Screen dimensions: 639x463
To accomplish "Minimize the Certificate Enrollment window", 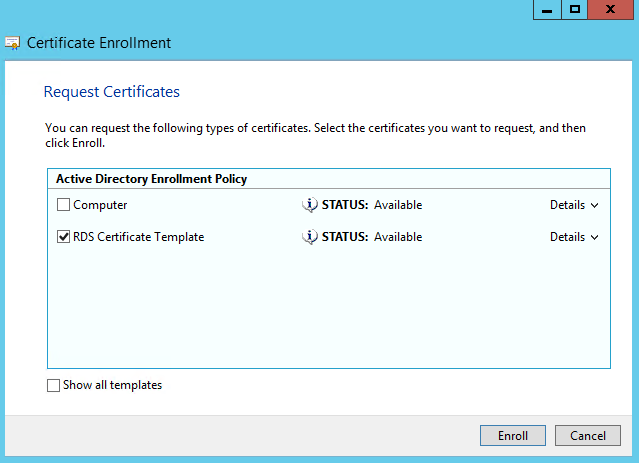I will pos(546,9).
